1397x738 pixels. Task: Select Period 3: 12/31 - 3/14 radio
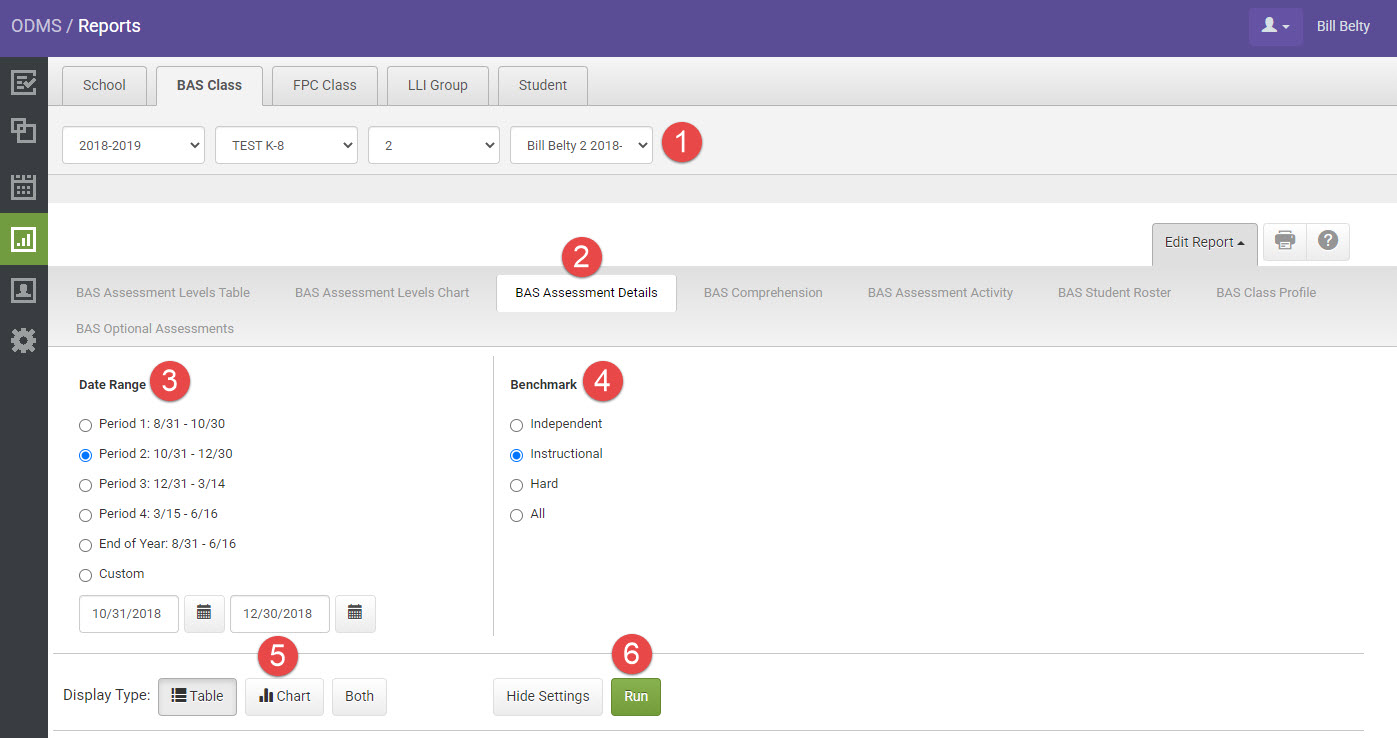click(86, 485)
